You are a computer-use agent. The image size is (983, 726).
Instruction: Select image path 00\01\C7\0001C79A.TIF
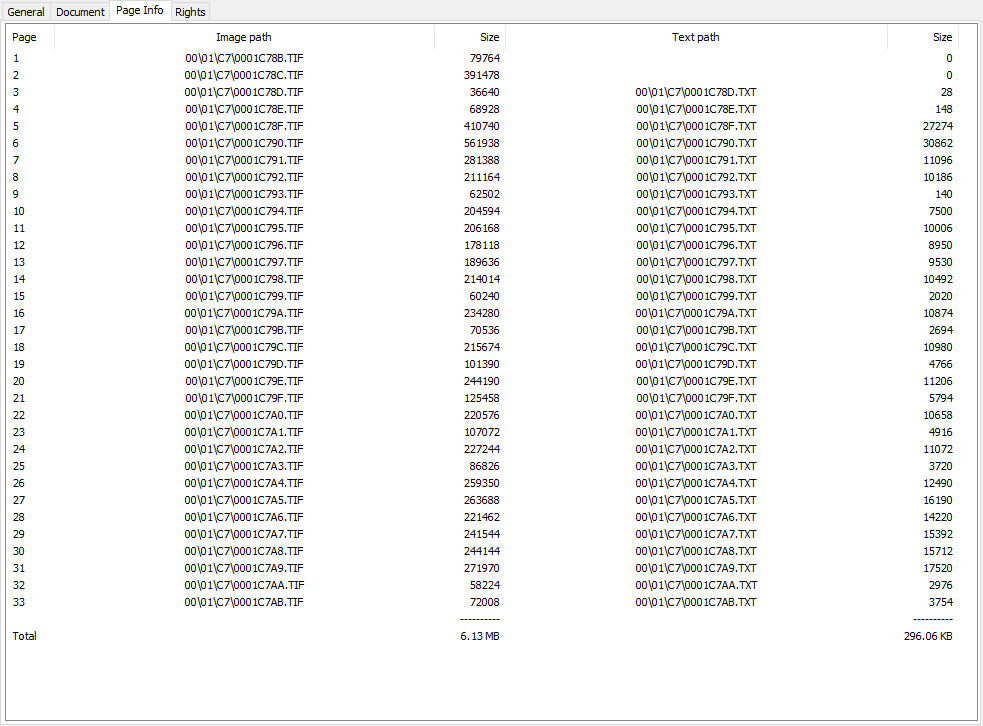[x=244, y=313]
